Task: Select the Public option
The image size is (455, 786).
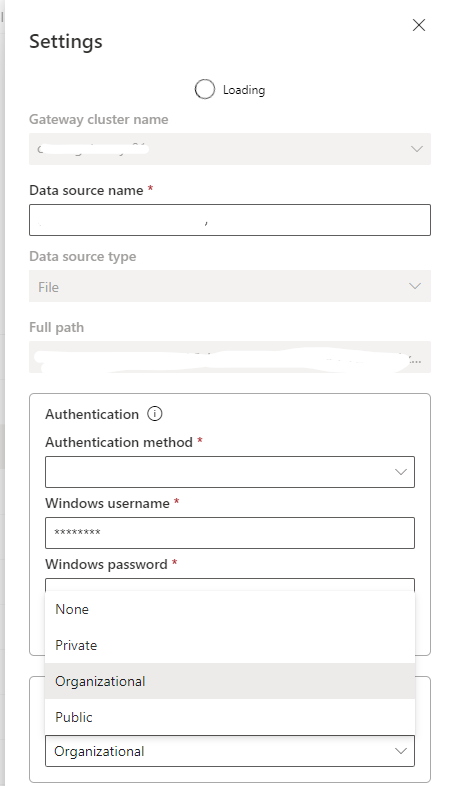Action: [230, 717]
